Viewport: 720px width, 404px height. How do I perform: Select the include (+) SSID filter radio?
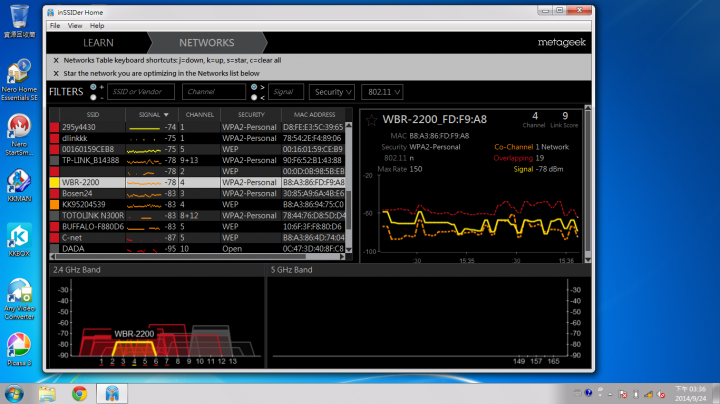coord(93,87)
